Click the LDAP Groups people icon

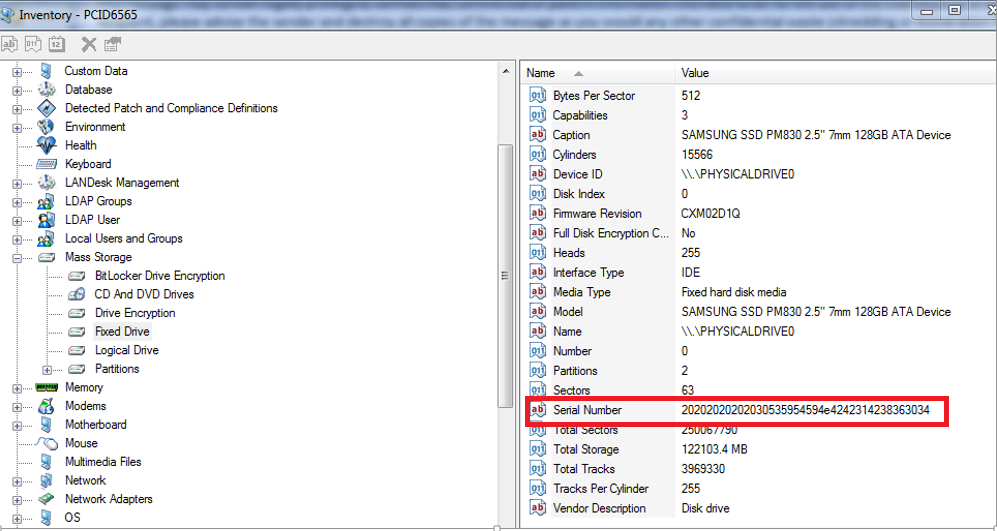click(x=46, y=202)
